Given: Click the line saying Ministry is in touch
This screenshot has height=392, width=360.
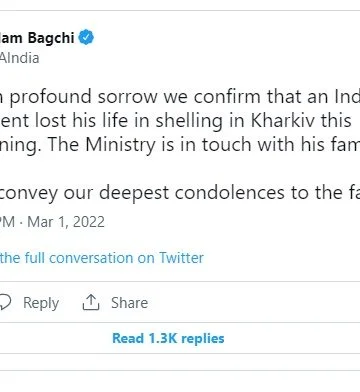Looking at the screenshot, I should click(x=180, y=145).
